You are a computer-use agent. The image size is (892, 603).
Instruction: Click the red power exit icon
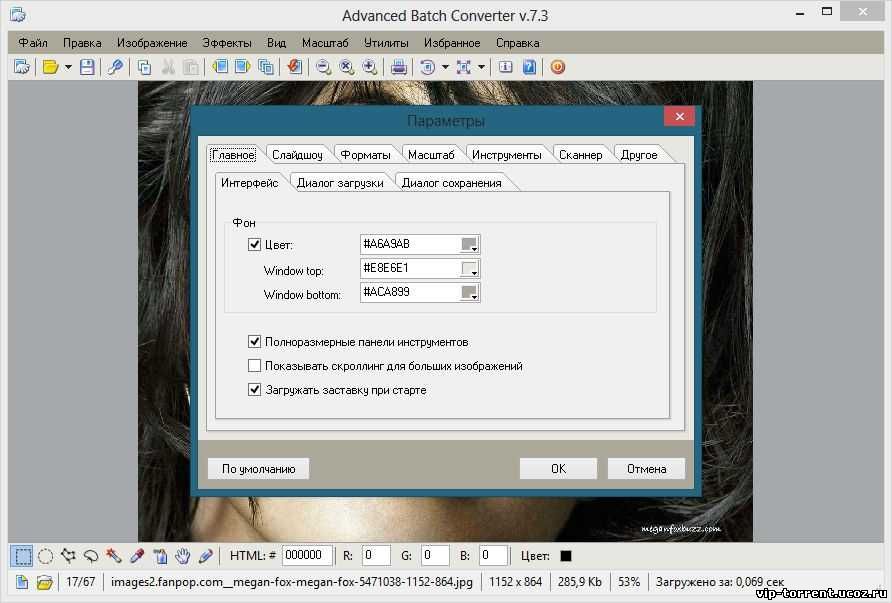click(557, 67)
